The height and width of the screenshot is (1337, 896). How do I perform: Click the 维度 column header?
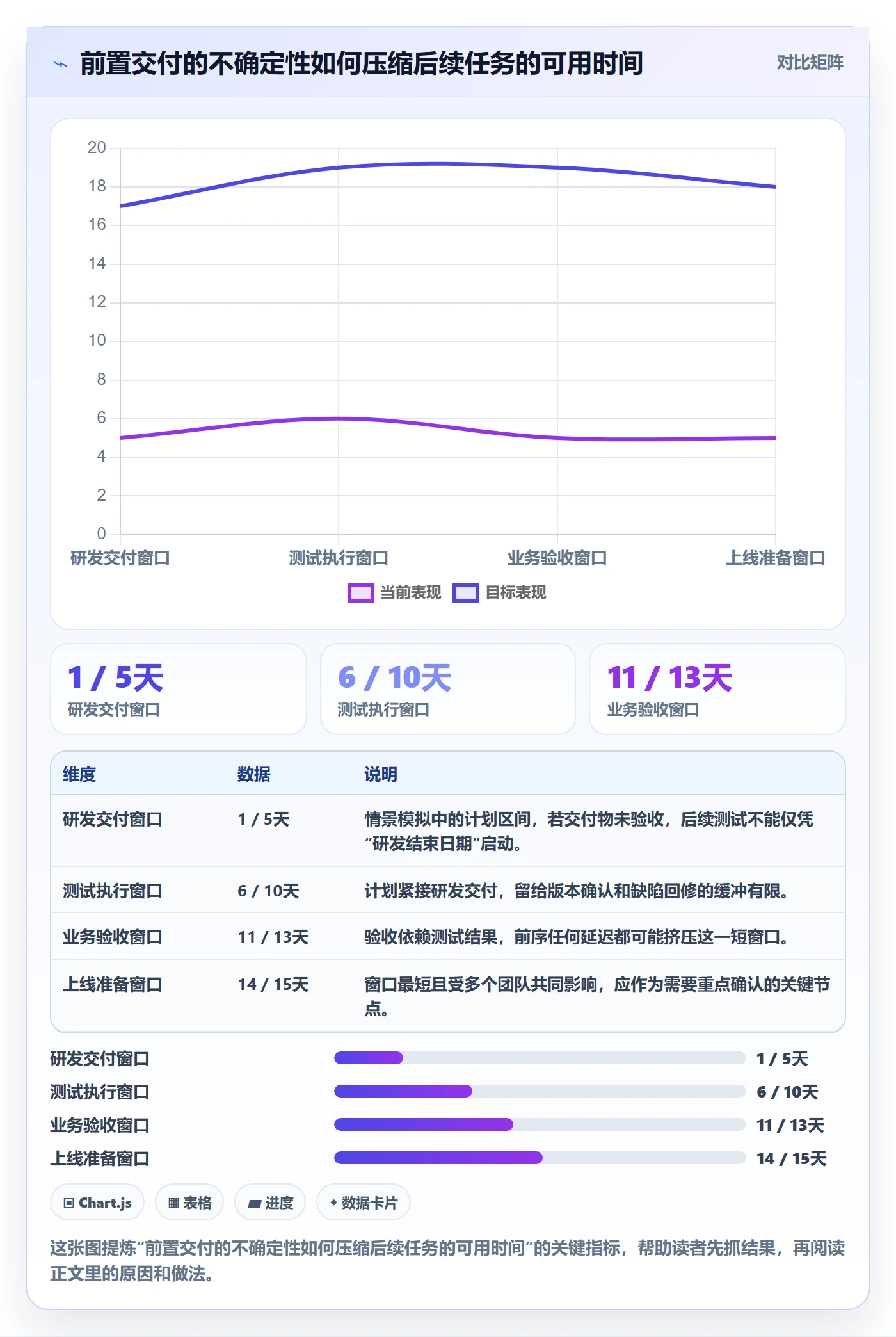[x=79, y=774]
